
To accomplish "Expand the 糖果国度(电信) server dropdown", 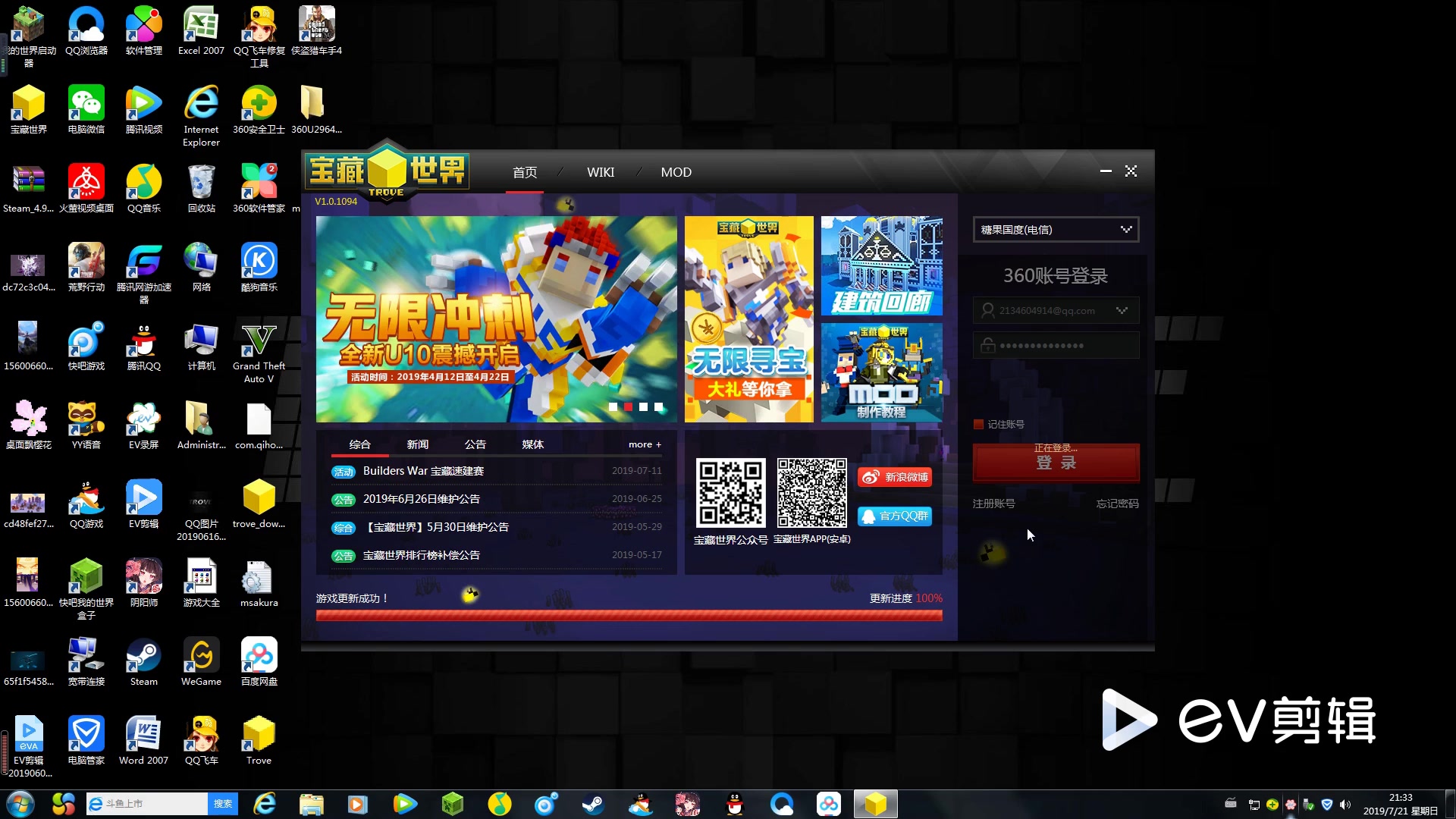I will pyautogui.click(x=1056, y=230).
